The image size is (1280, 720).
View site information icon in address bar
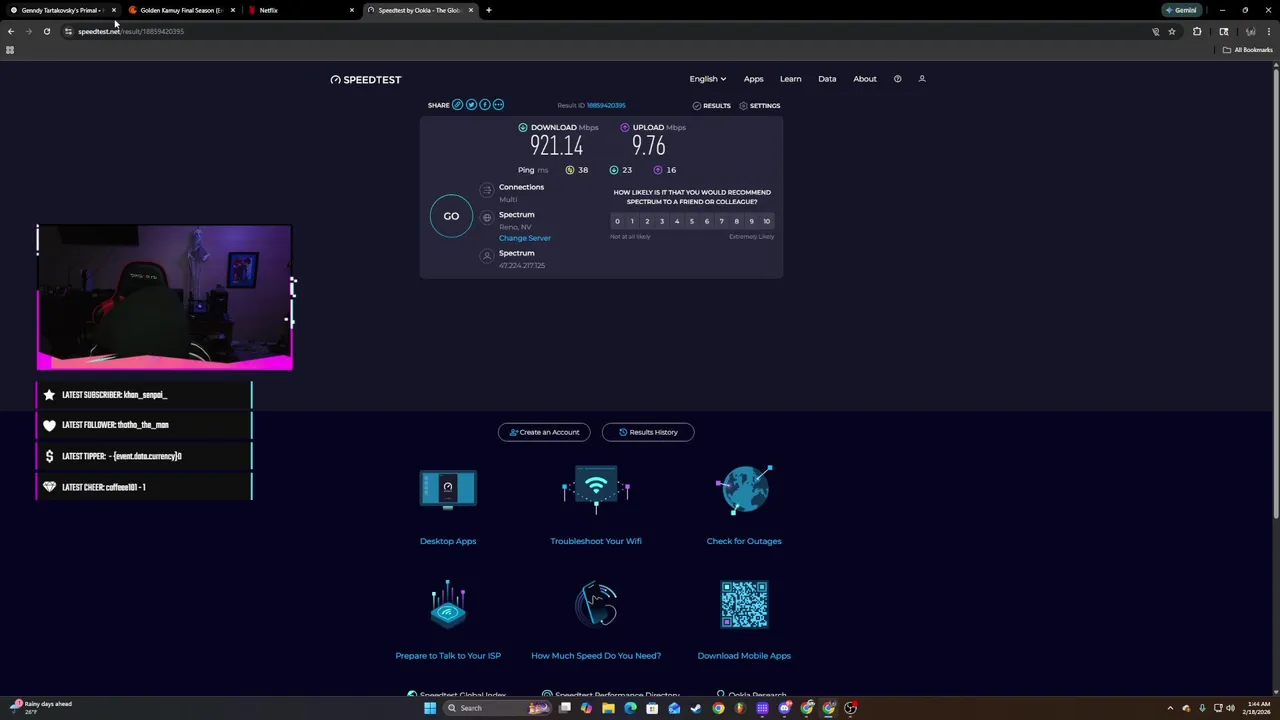(x=68, y=31)
